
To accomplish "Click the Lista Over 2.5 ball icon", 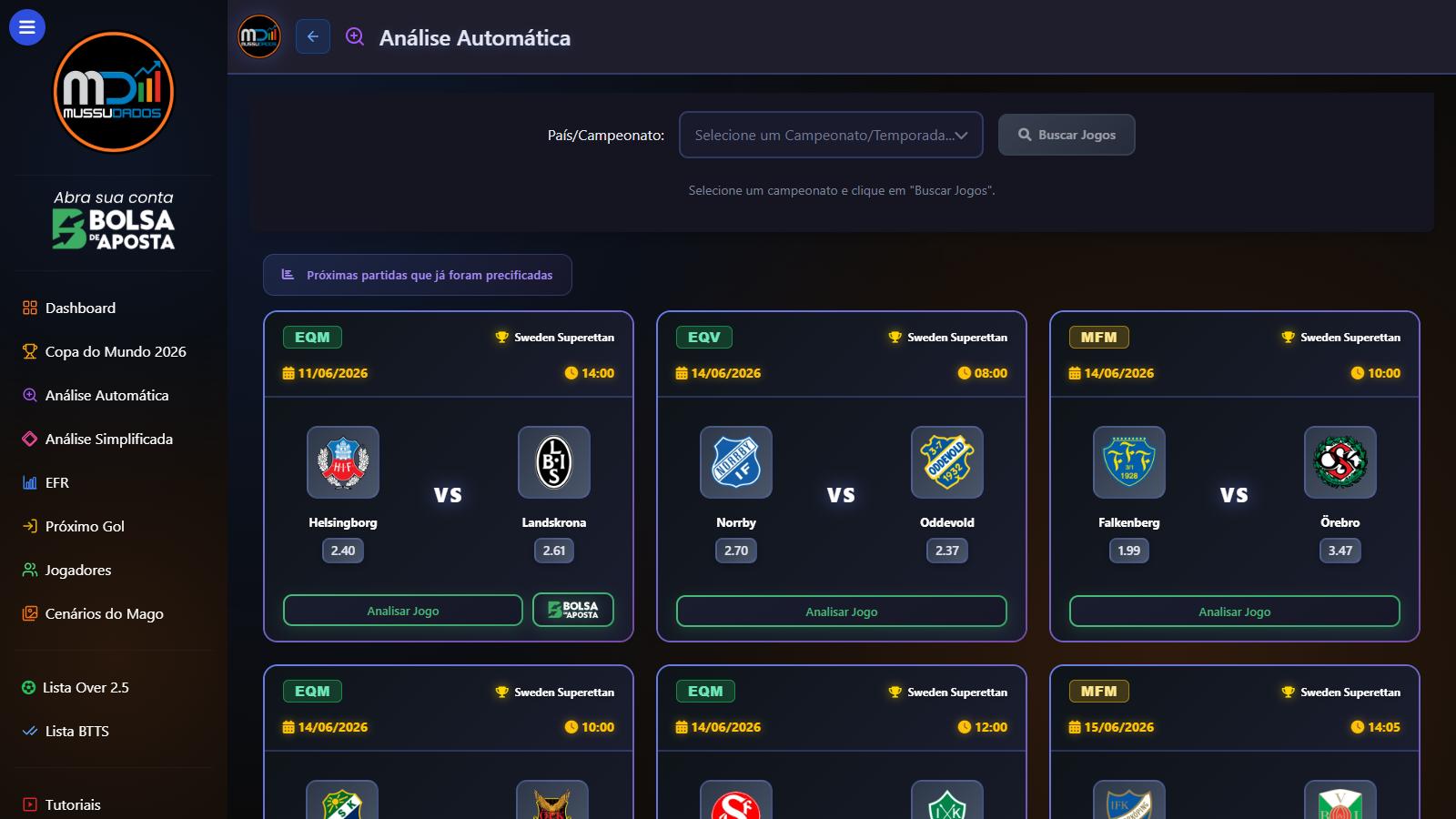I will pyautogui.click(x=28, y=687).
